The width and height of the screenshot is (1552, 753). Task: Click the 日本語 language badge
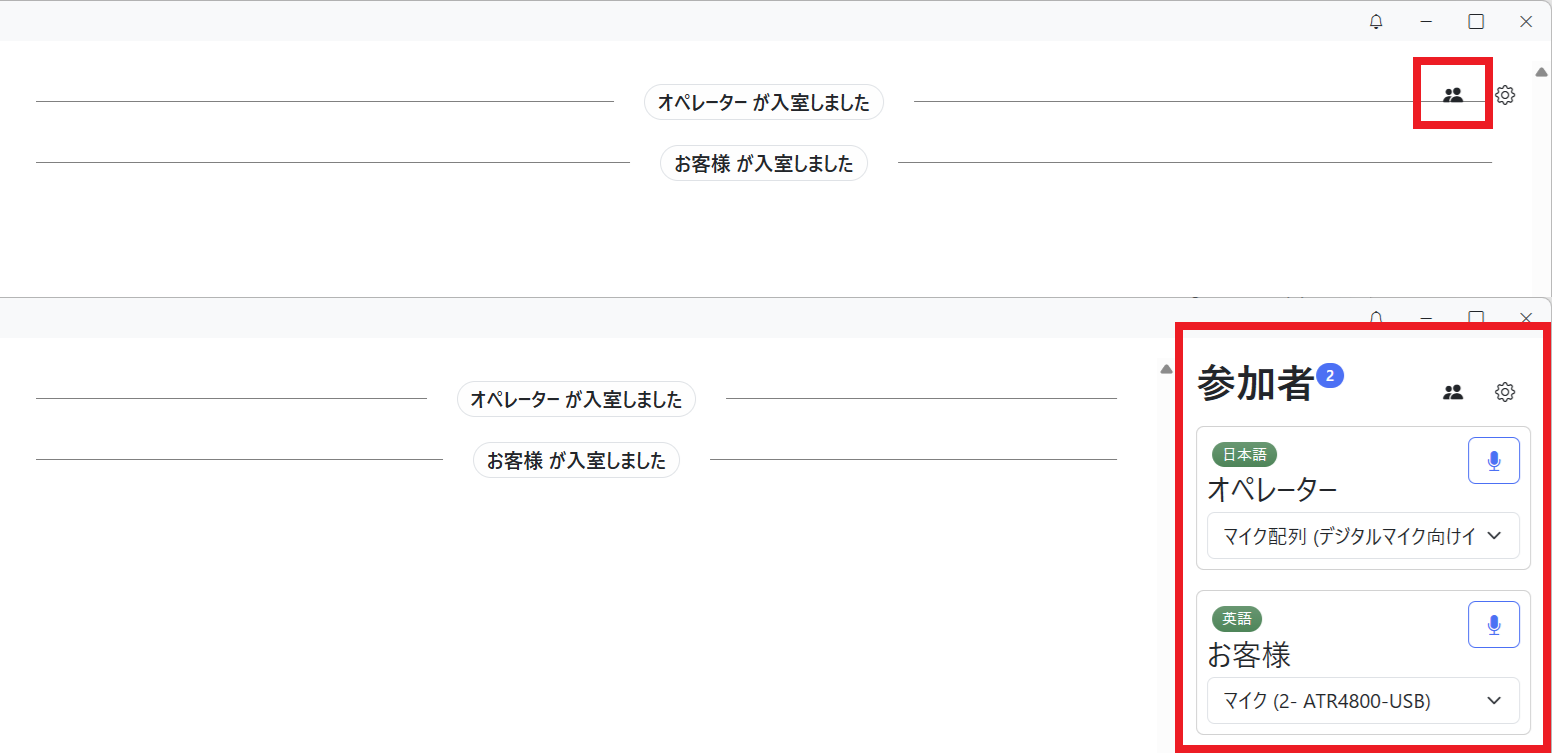[x=1244, y=455]
